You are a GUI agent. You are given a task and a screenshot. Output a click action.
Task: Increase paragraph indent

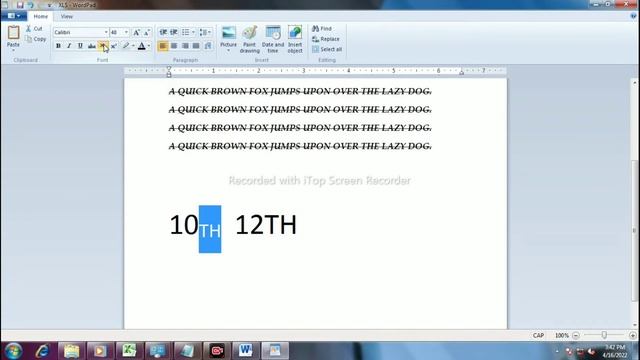point(174,32)
